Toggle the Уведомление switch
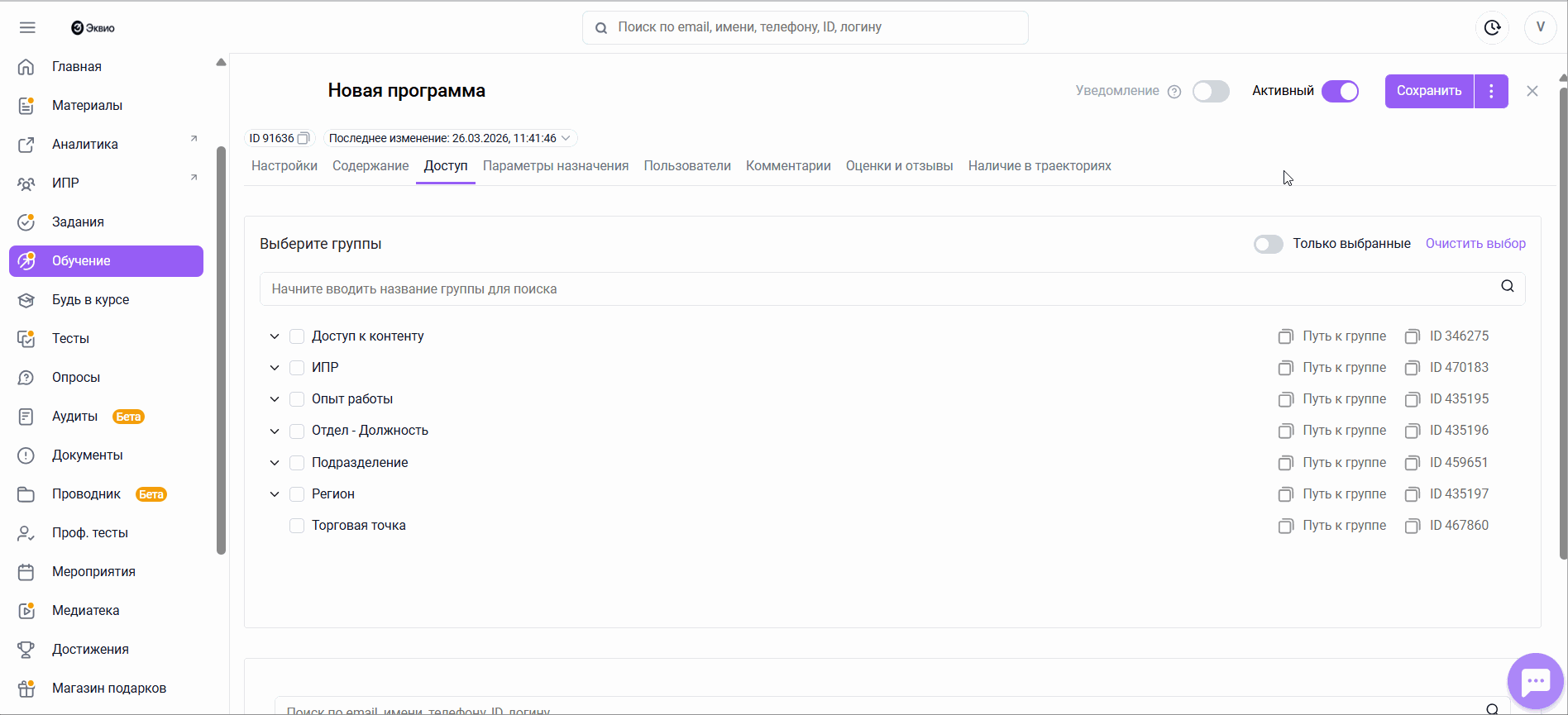The width and height of the screenshot is (1568, 715). (1211, 91)
